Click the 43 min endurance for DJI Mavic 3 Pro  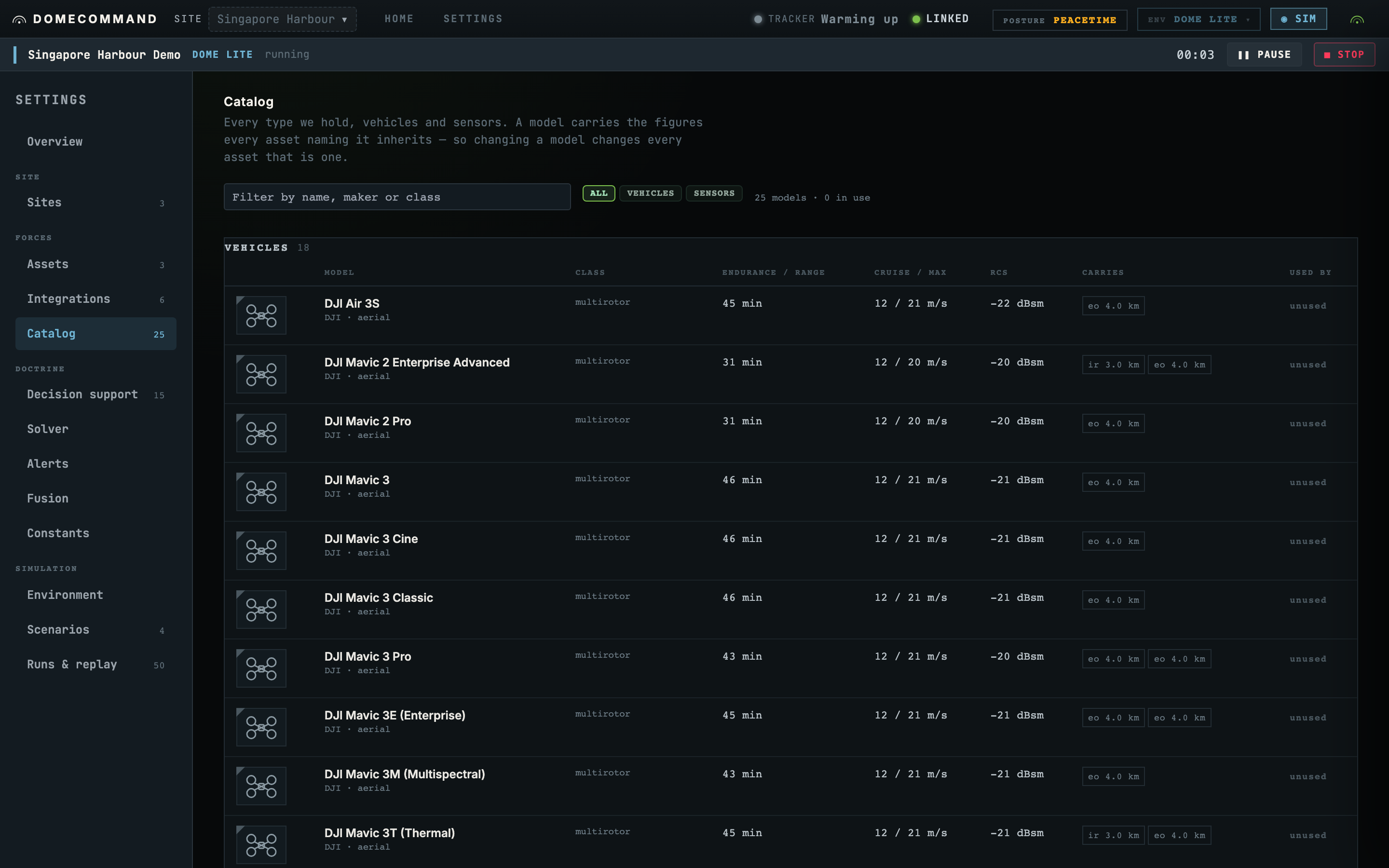[x=742, y=657]
